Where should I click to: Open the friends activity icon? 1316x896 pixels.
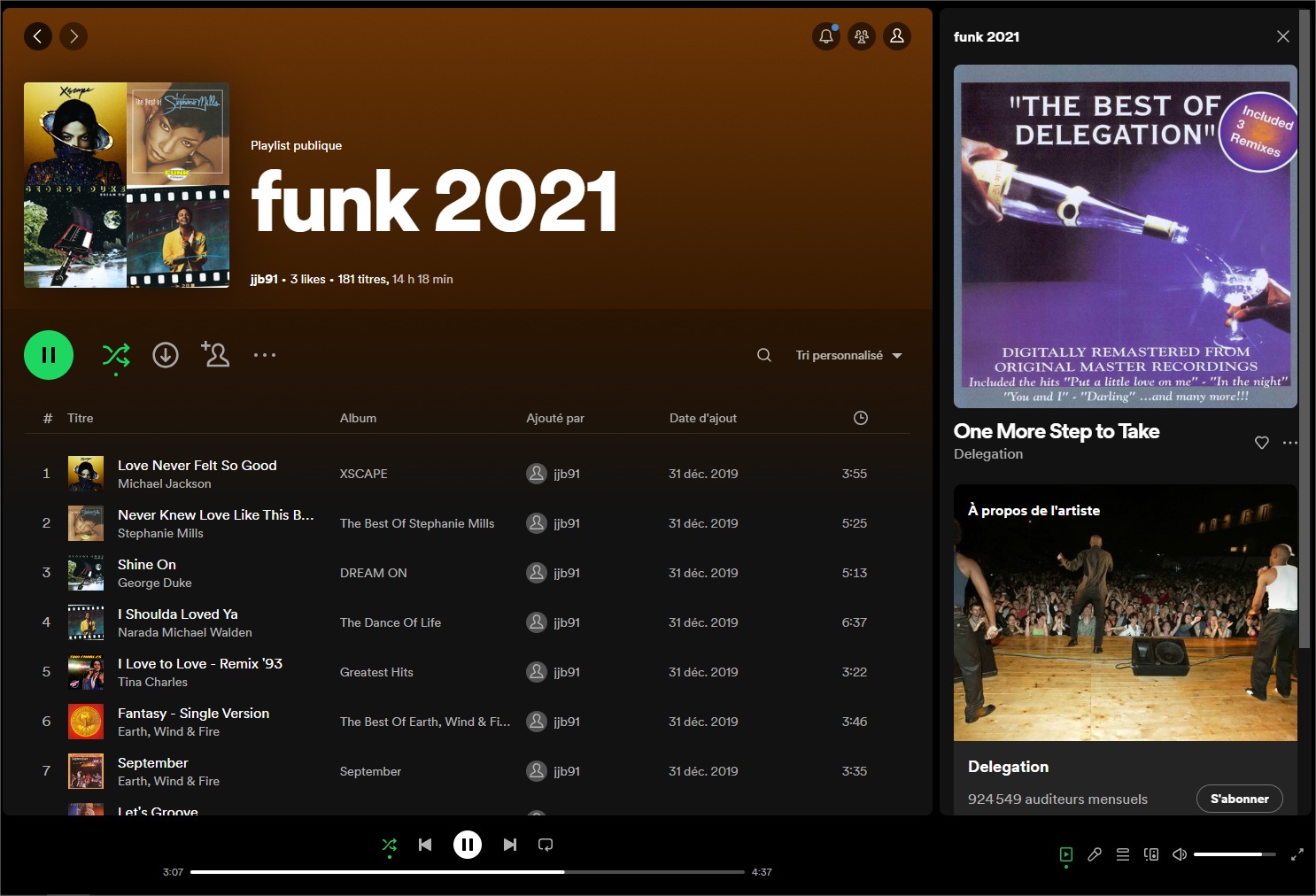pyautogui.click(x=862, y=36)
